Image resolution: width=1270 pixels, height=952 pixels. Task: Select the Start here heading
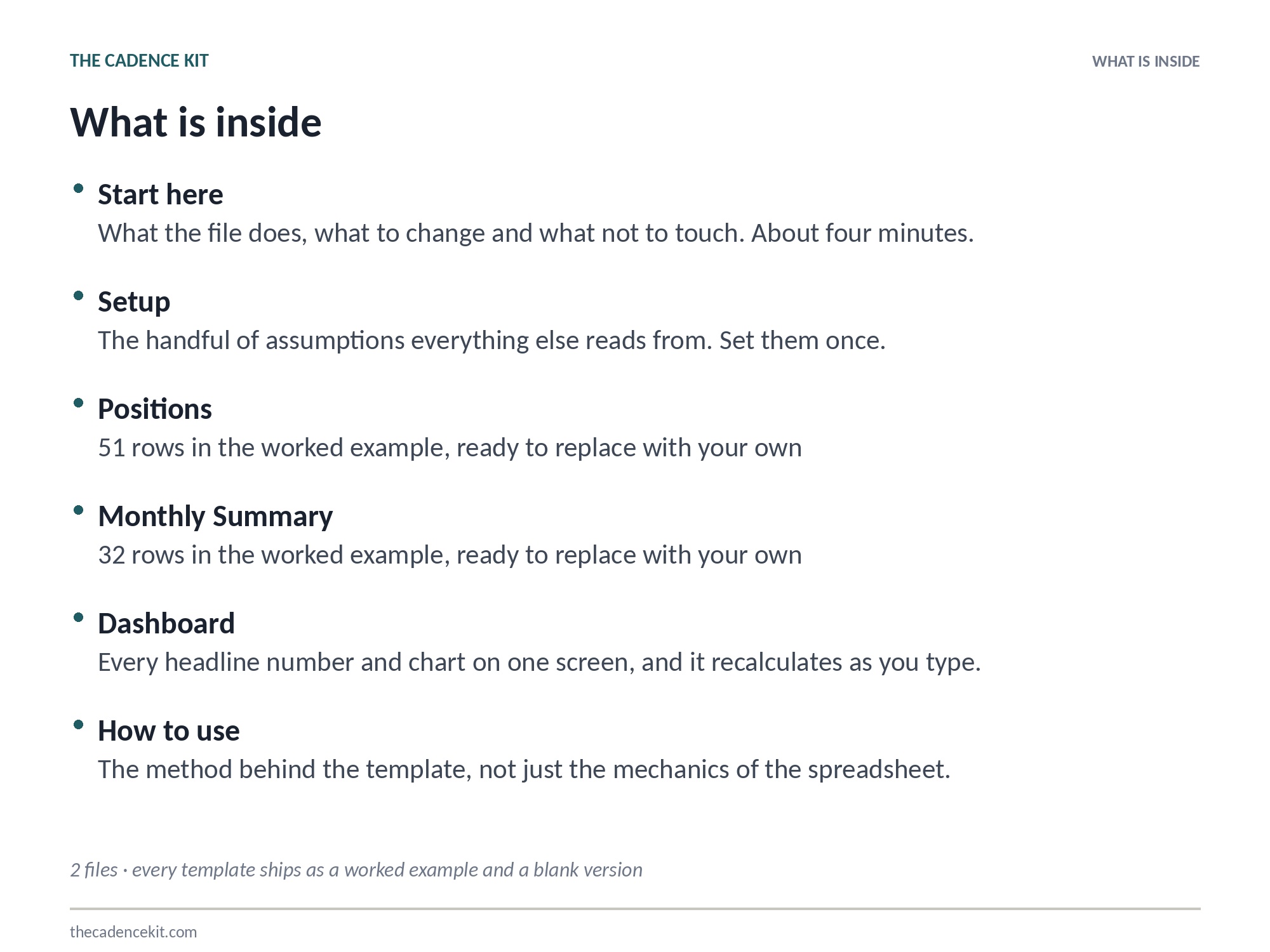pyautogui.click(x=161, y=194)
